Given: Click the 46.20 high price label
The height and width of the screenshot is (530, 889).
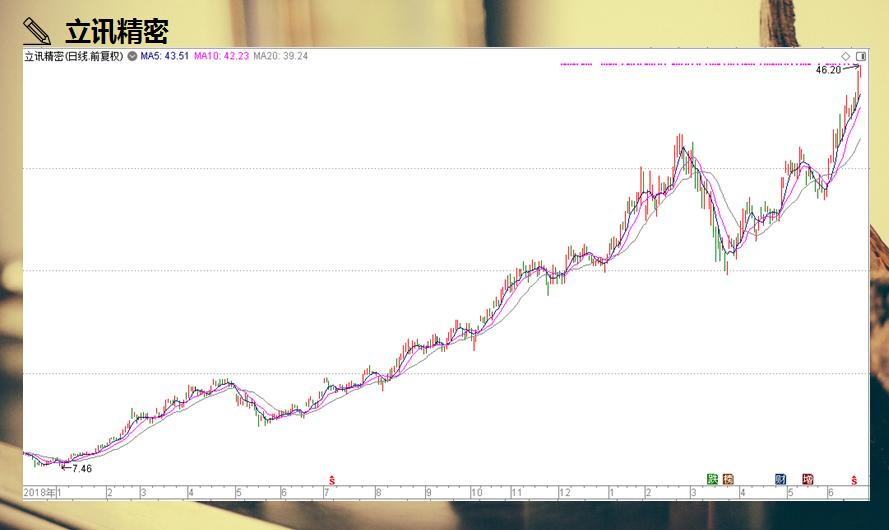Looking at the screenshot, I should [x=828, y=70].
